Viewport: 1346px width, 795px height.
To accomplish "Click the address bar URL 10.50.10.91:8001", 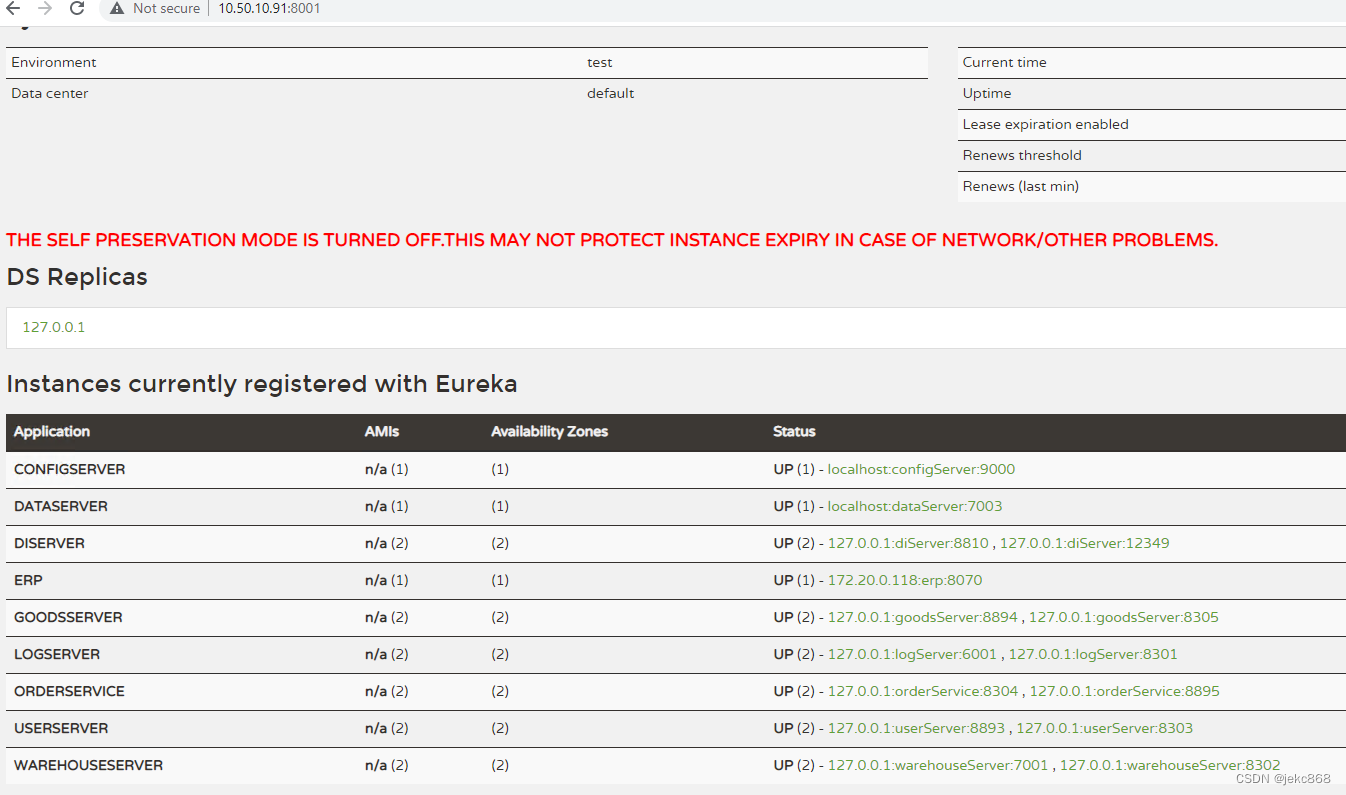I will [269, 8].
